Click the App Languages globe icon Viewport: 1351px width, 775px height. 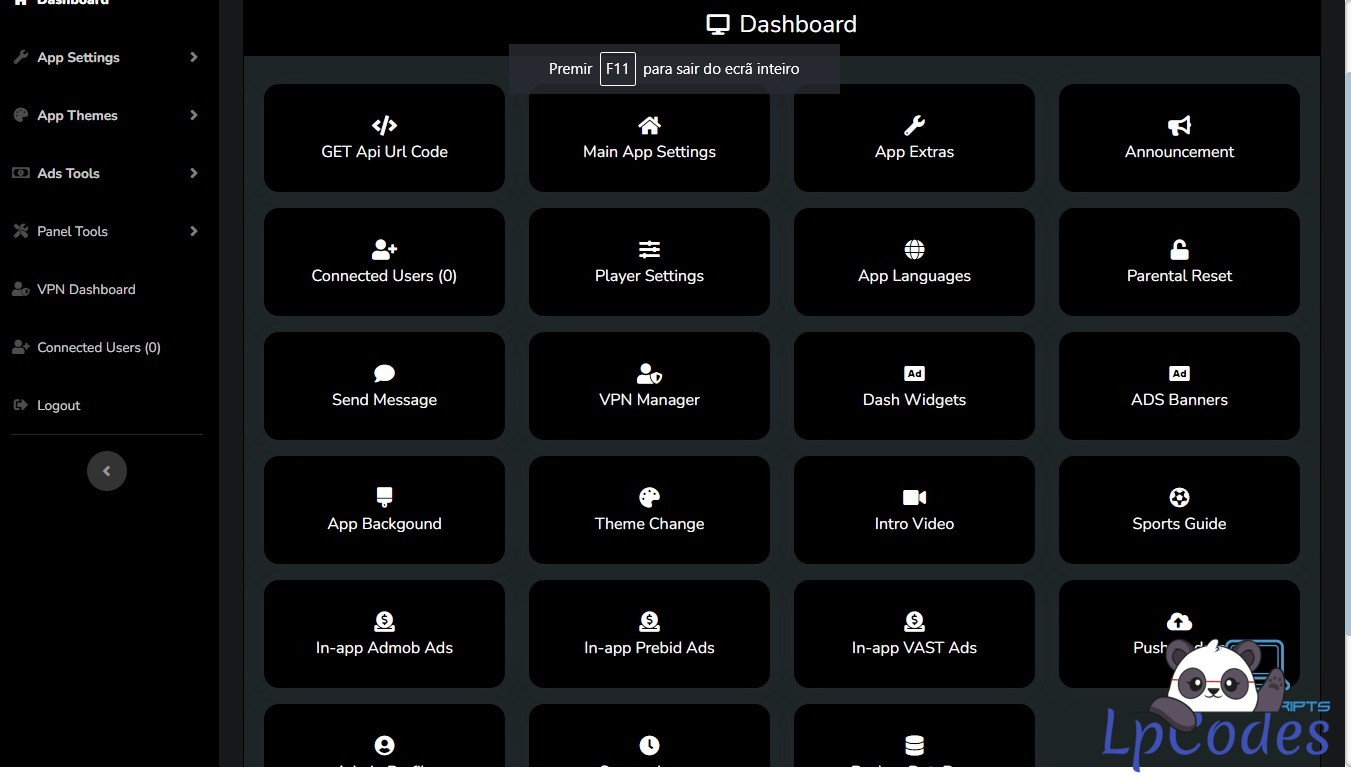pyautogui.click(x=914, y=250)
